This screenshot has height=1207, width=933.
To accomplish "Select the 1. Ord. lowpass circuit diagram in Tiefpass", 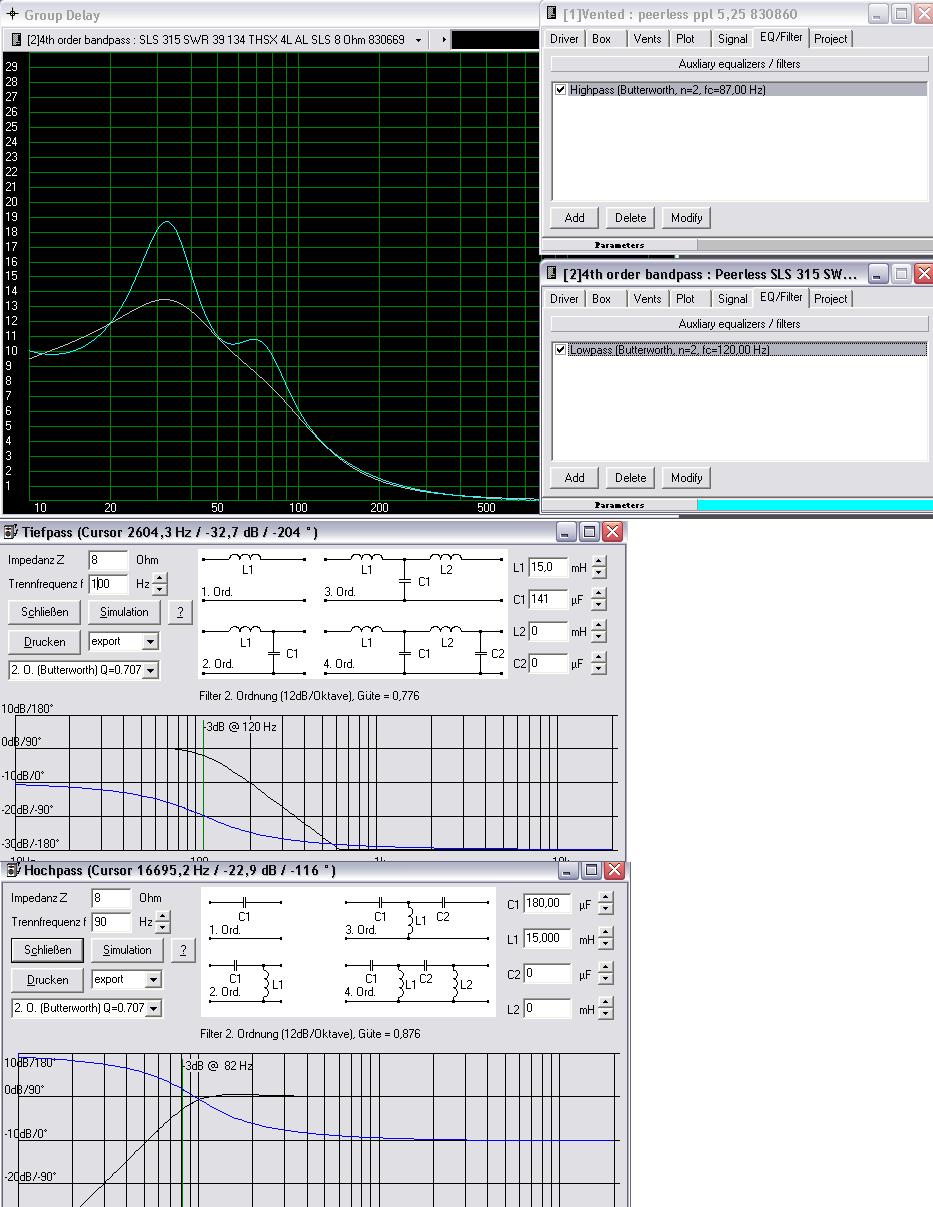I will click(253, 578).
